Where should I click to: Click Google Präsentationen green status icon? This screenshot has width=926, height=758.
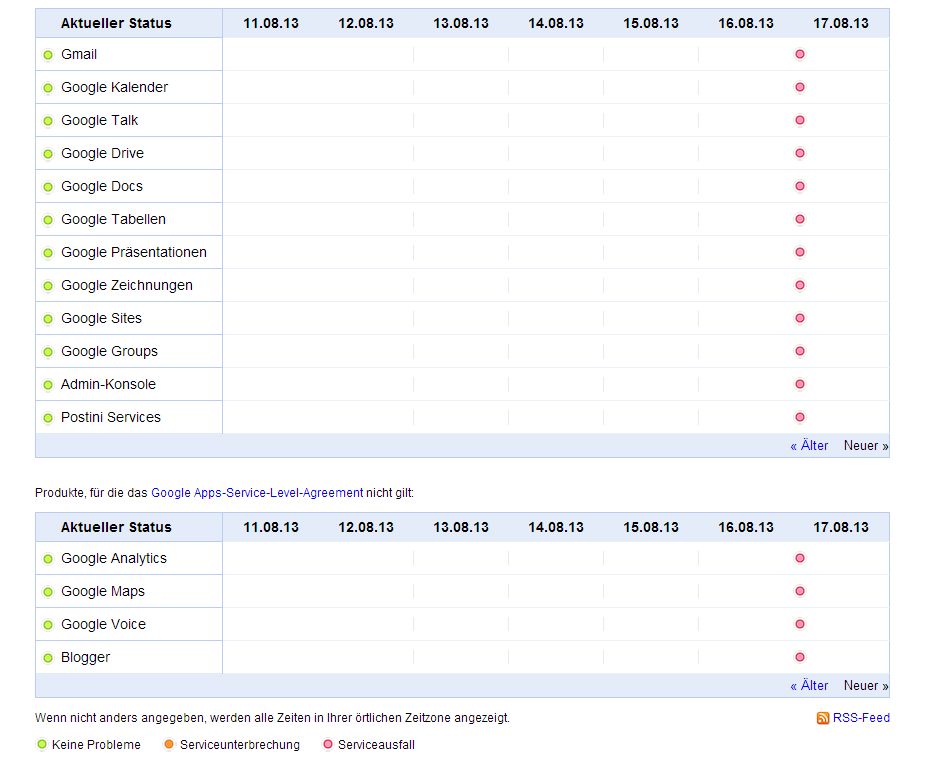tap(48, 254)
